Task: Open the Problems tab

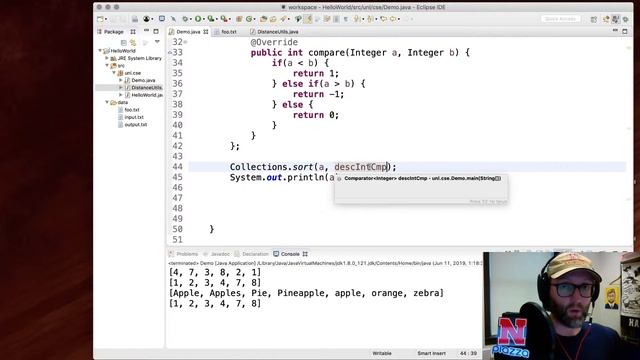Action: click(x=187, y=254)
